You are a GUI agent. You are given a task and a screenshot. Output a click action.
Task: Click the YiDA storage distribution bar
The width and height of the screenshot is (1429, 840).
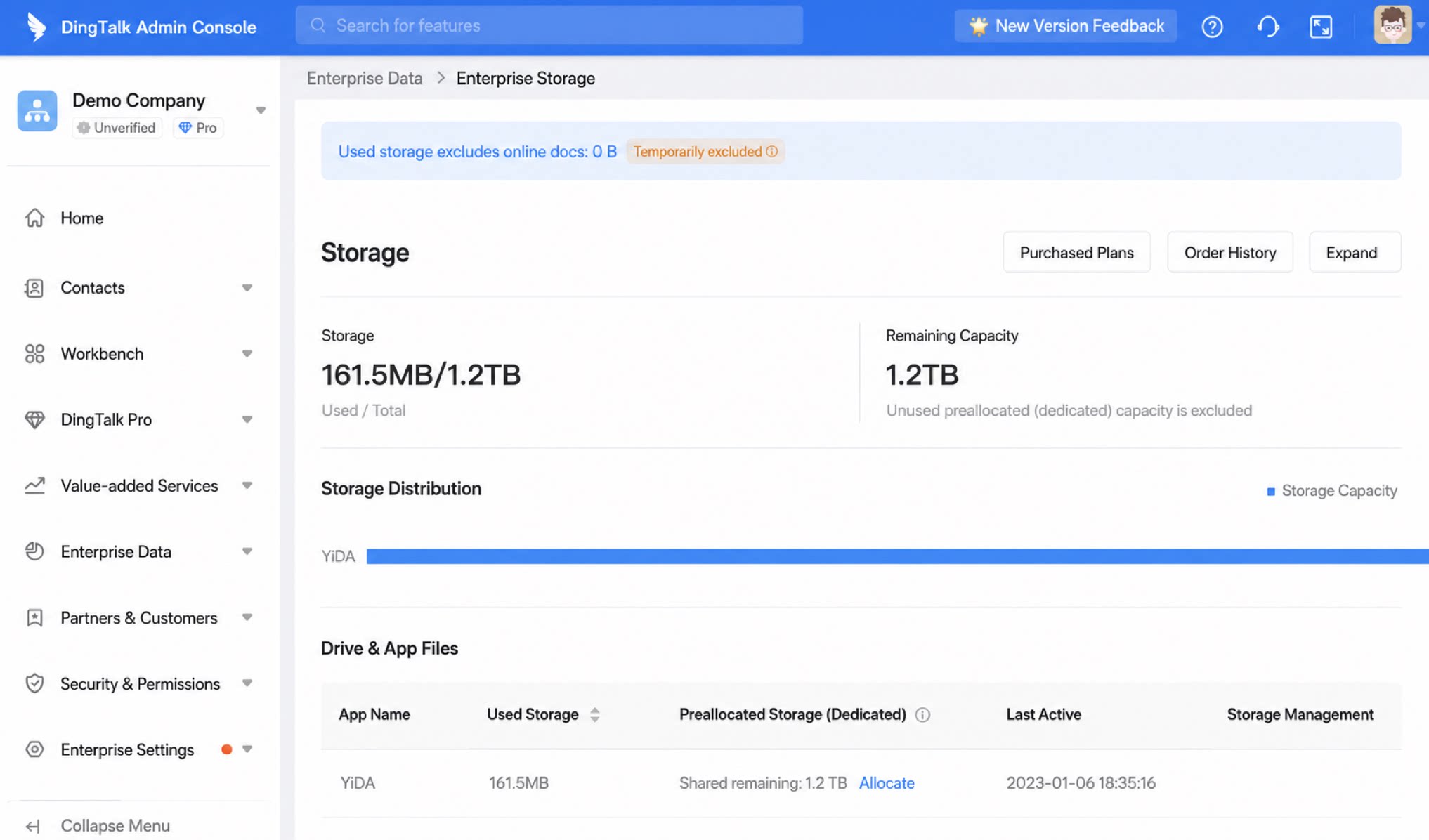[x=898, y=556]
